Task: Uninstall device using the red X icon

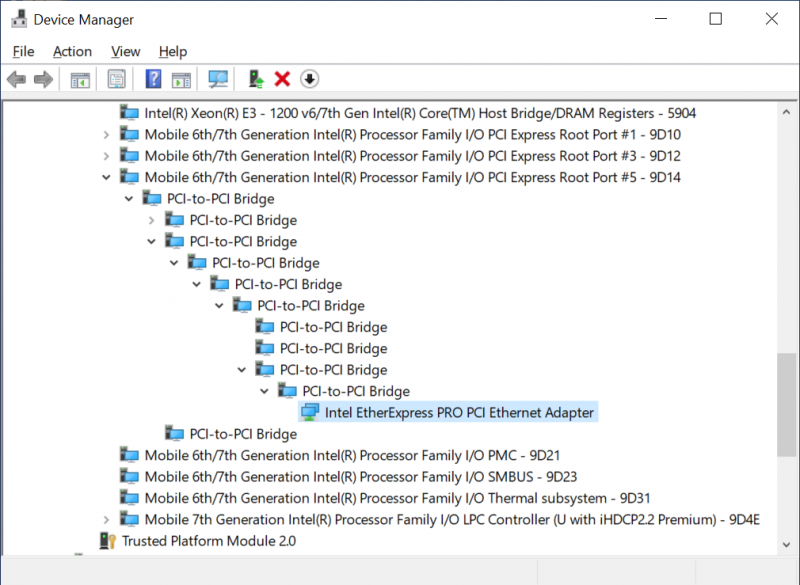Action: tap(282, 79)
